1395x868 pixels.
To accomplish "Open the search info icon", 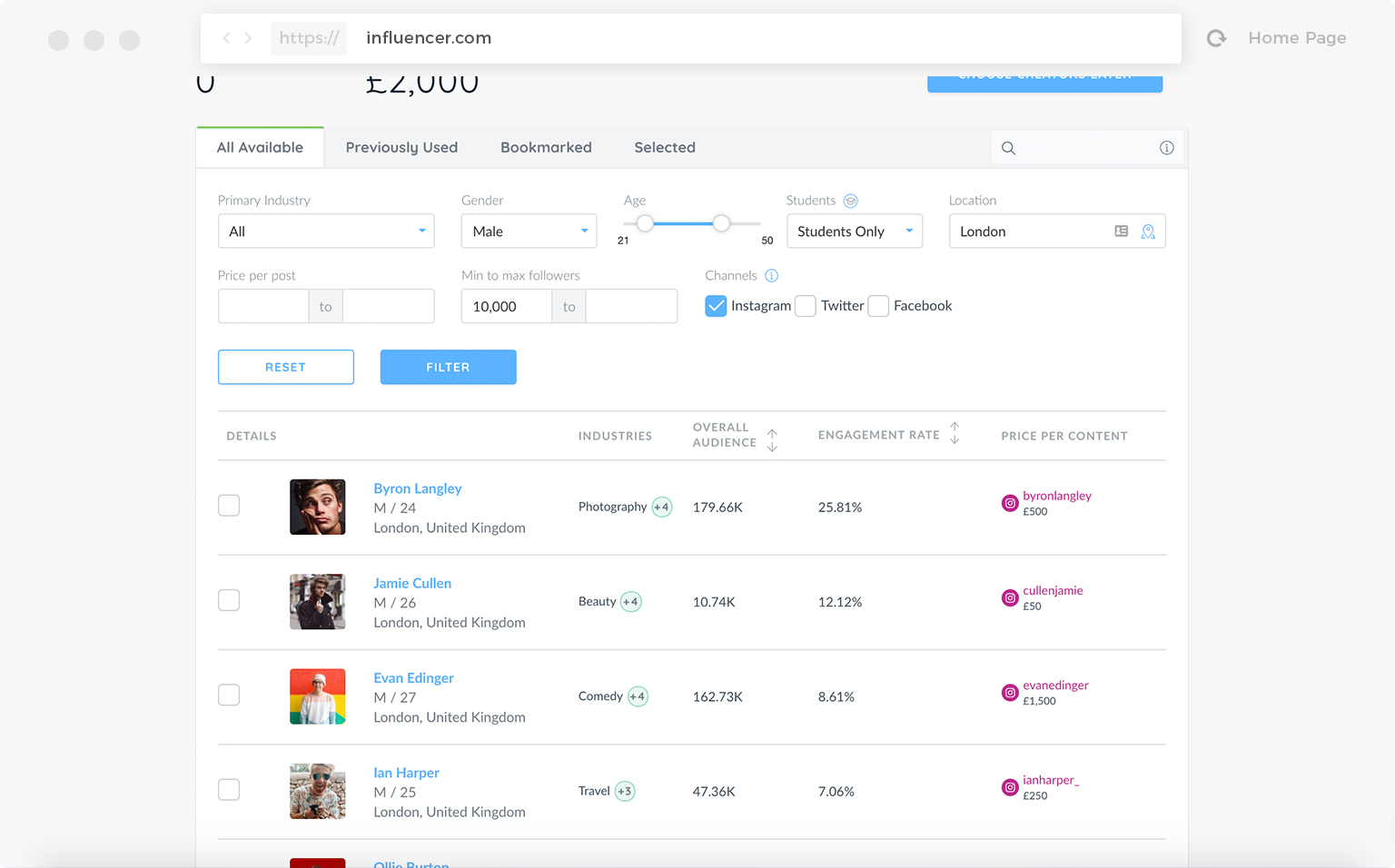I will (x=1167, y=148).
